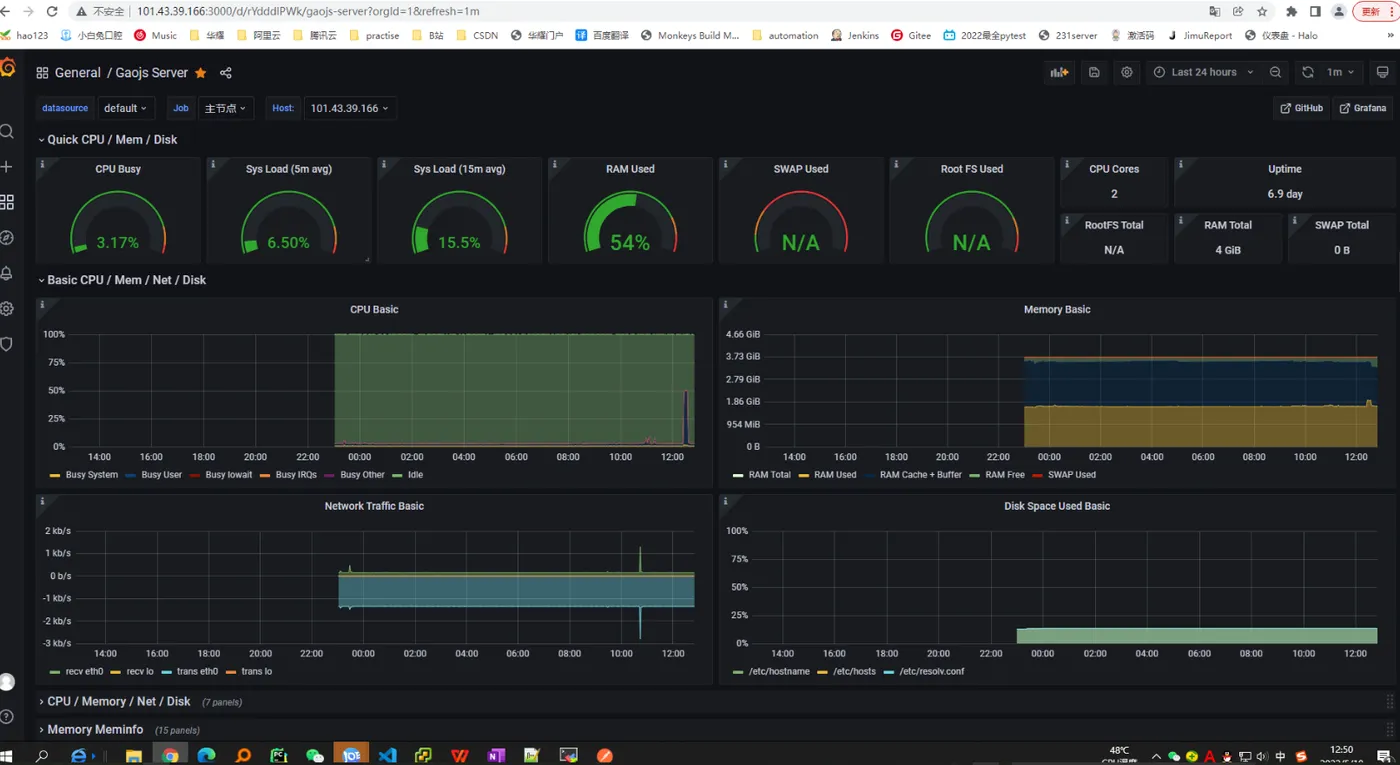Open the Explore compass sidebar icon
Image resolution: width=1400 pixels, height=765 pixels.
click(x=6, y=238)
